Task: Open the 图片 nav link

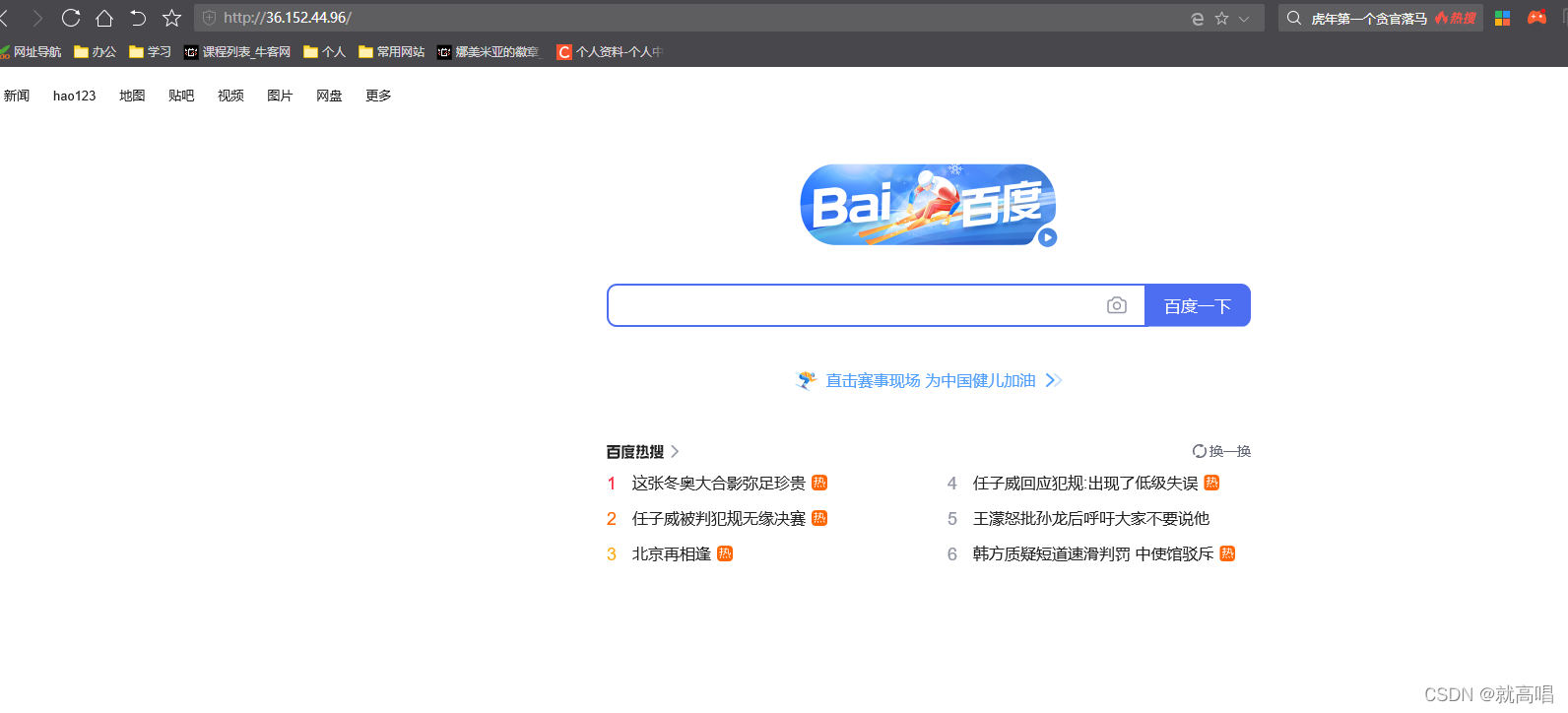Action: coord(280,96)
